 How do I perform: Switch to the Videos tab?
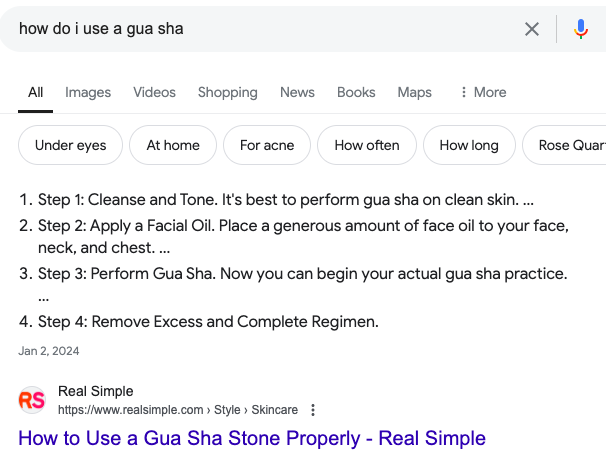[x=154, y=92]
